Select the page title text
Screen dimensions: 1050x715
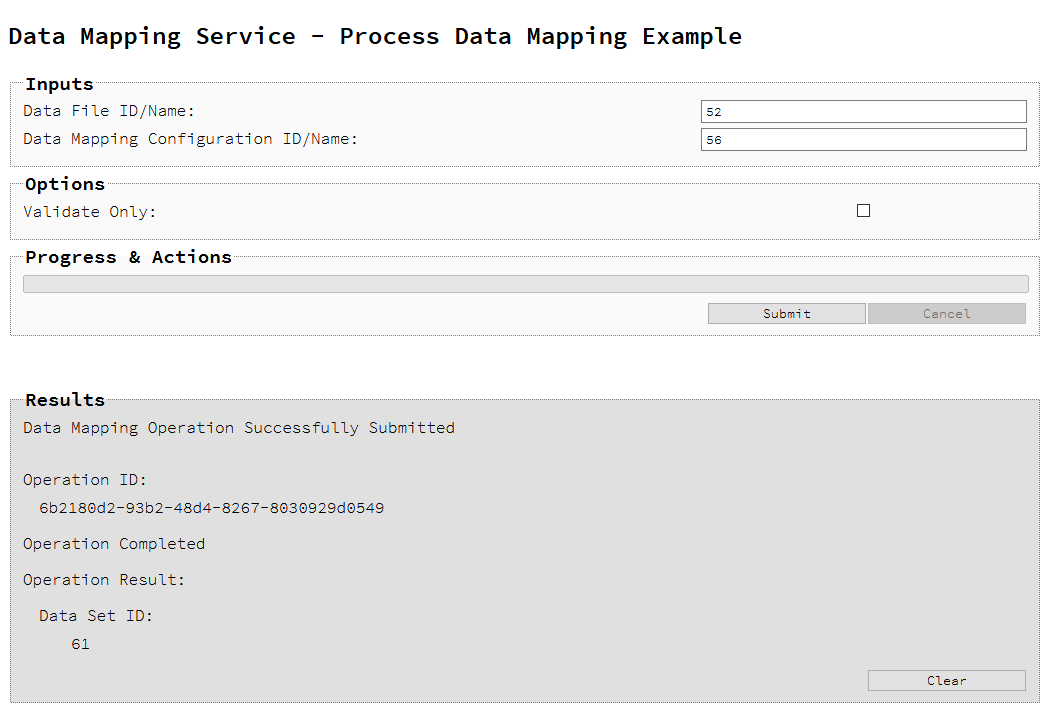coord(375,36)
